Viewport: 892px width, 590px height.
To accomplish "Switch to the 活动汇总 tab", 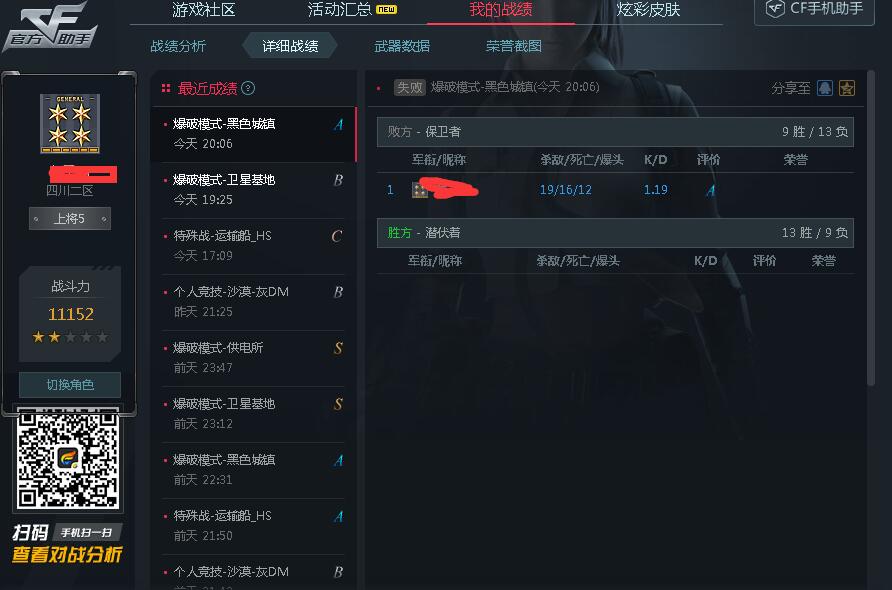I will 340,10.
